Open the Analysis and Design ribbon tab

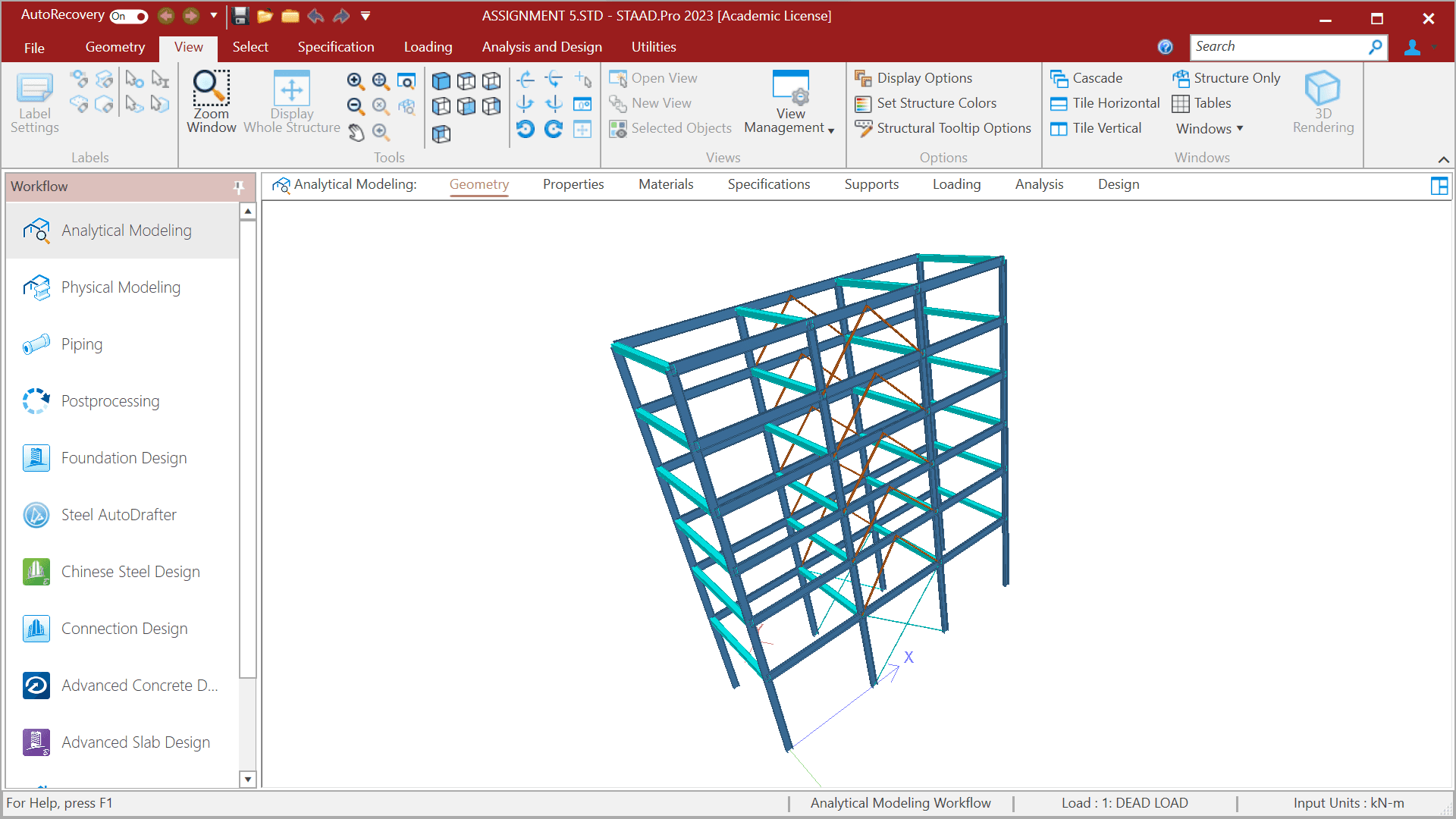(x=541, y=47)
